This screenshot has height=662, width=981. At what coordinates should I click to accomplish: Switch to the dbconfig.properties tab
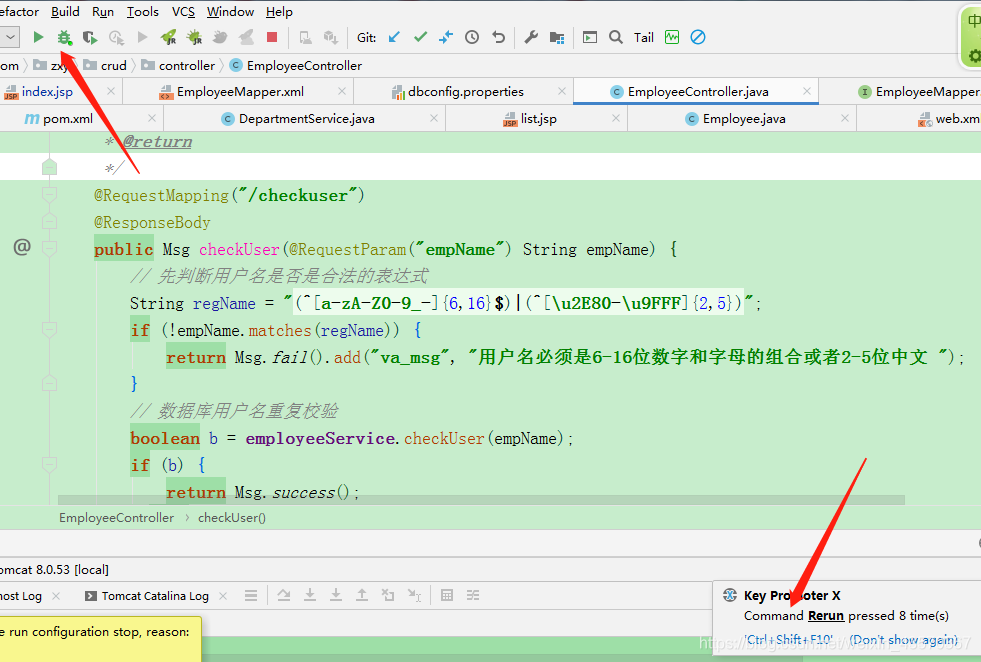click(465, 91)
